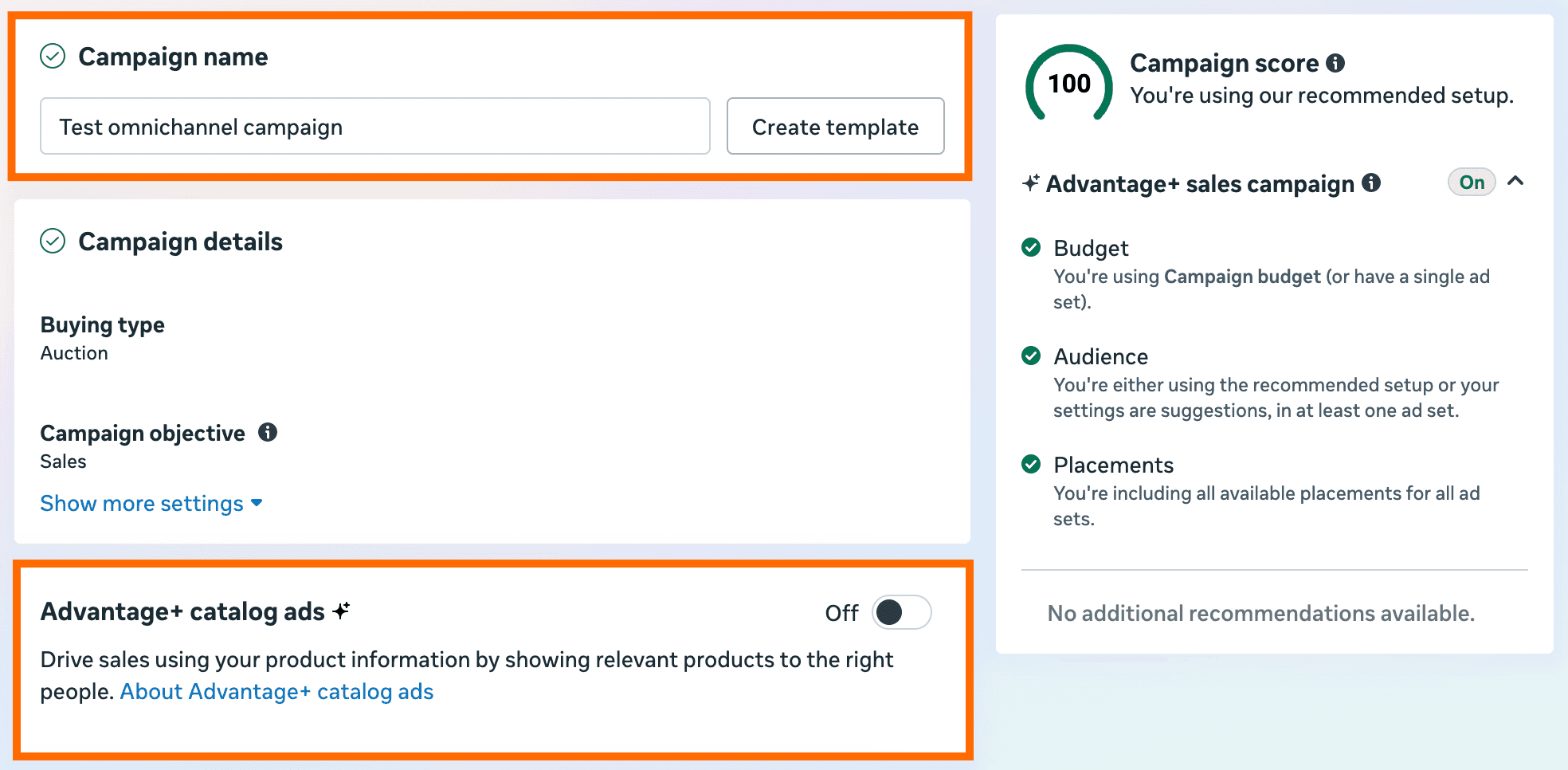Click the Advantage+ sales campaign info icon

click(x=1372, y=183)
